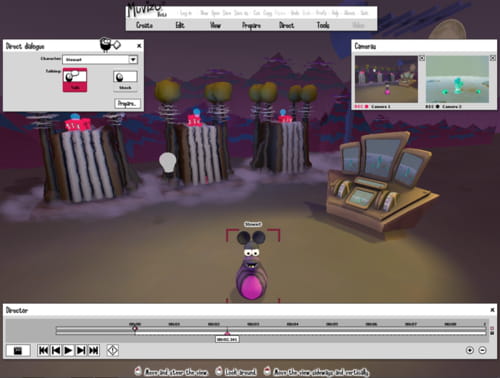The width and height of the screenshot is (500, 378).
Task: Open the Create menu
Action: click(x=144, y=25)
